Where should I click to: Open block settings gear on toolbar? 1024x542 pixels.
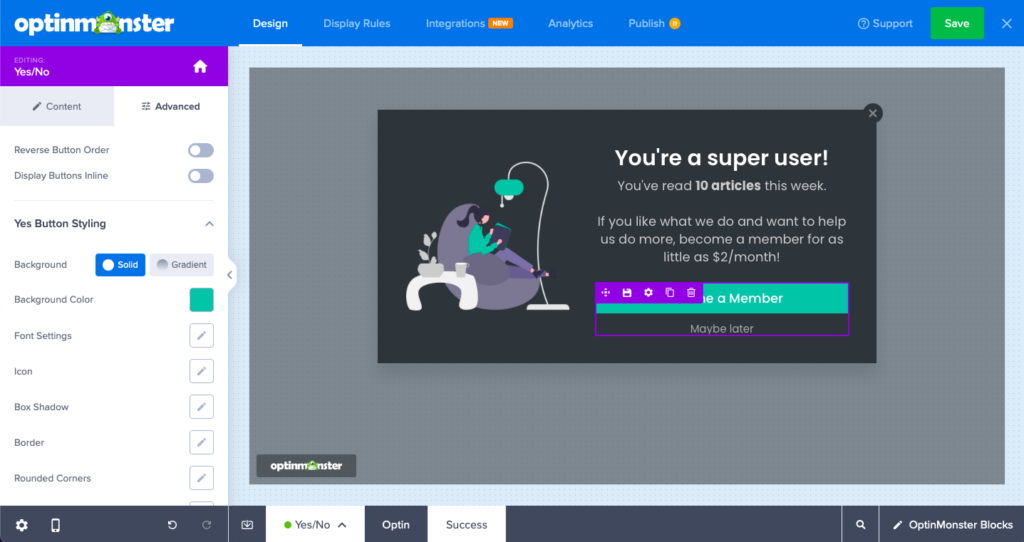tap(648, 293)
